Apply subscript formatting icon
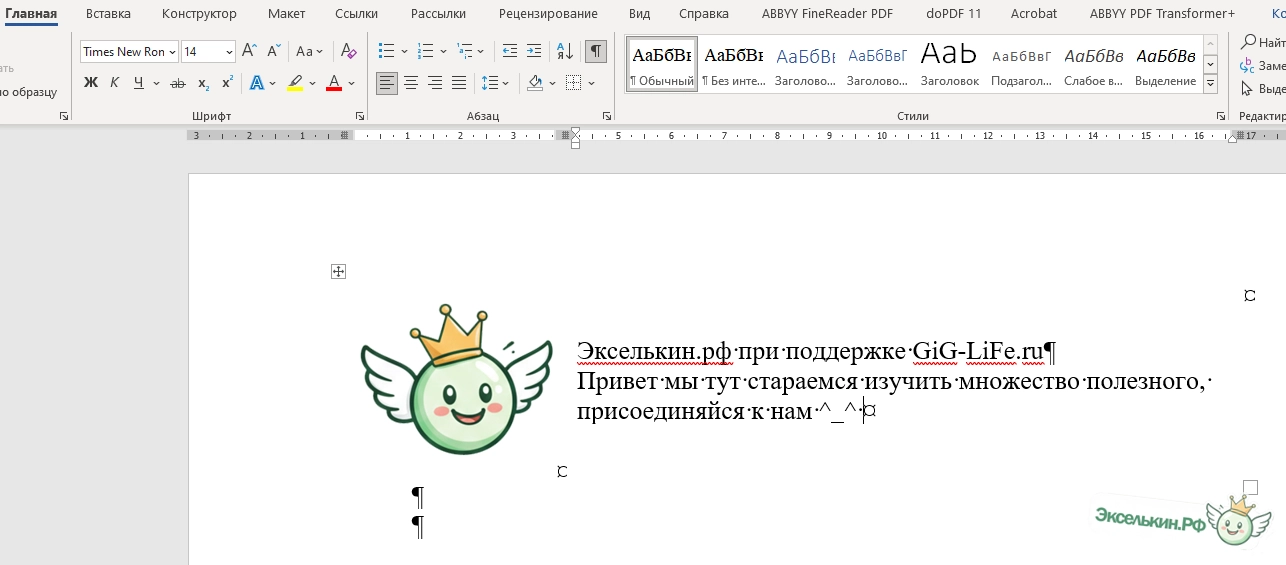 click(203, 83)
